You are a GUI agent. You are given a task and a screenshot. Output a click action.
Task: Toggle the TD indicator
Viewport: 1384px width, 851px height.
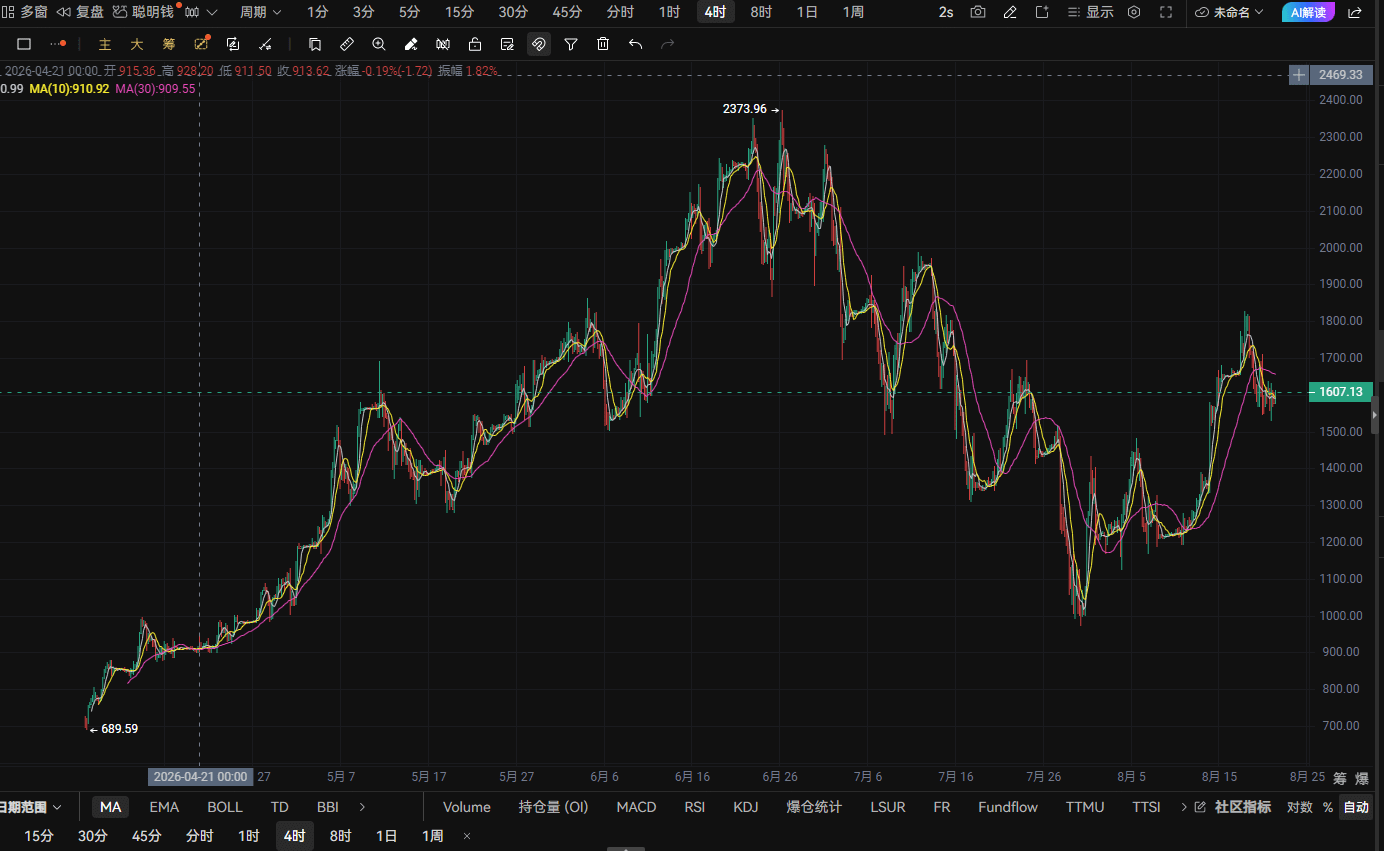280,807
